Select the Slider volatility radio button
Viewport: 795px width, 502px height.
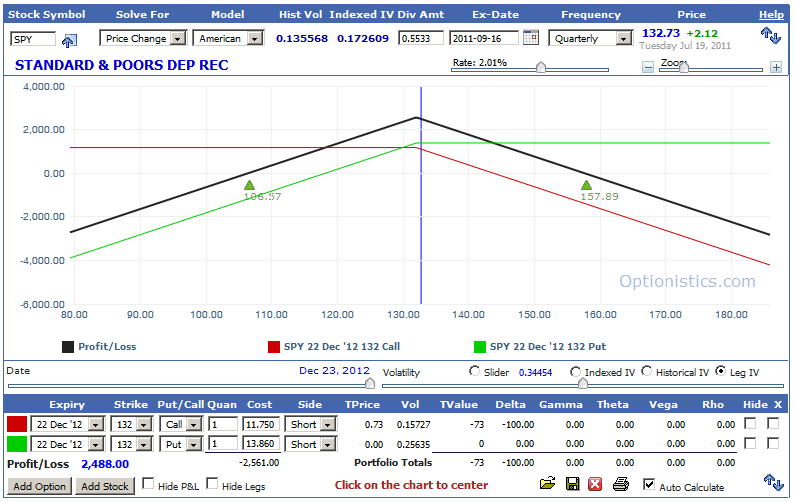click(x=475, y=371)
